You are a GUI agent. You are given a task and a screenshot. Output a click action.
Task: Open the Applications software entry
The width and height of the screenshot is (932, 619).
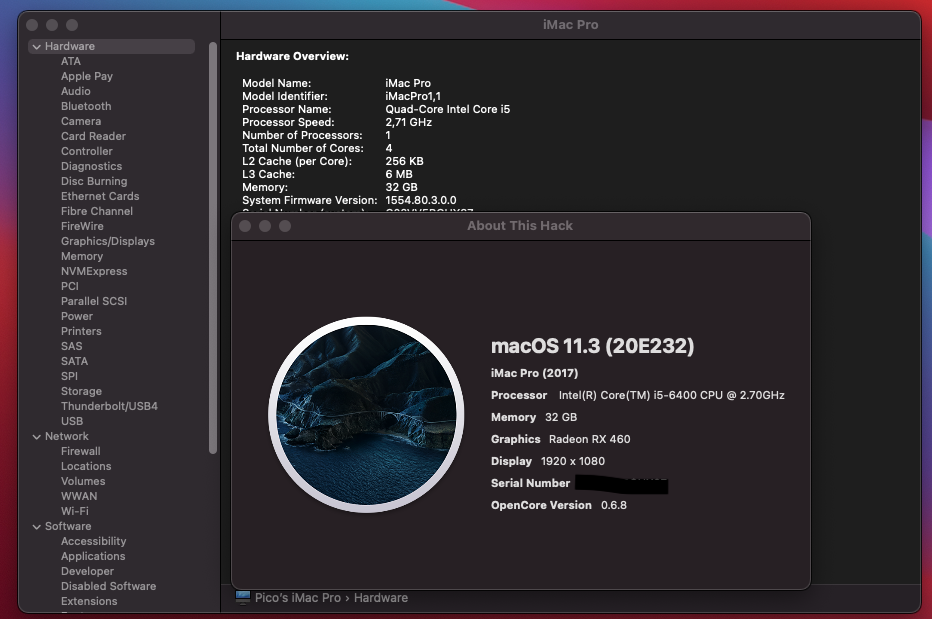pos(93,556)
